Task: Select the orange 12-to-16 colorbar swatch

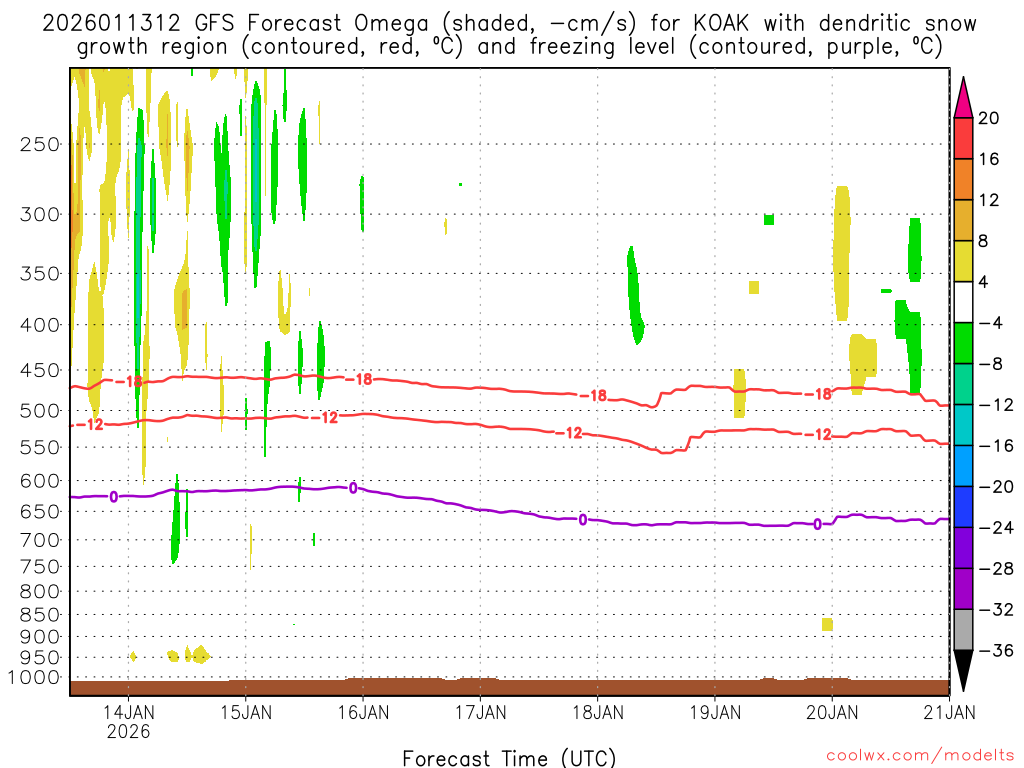Action: (963, 180)
